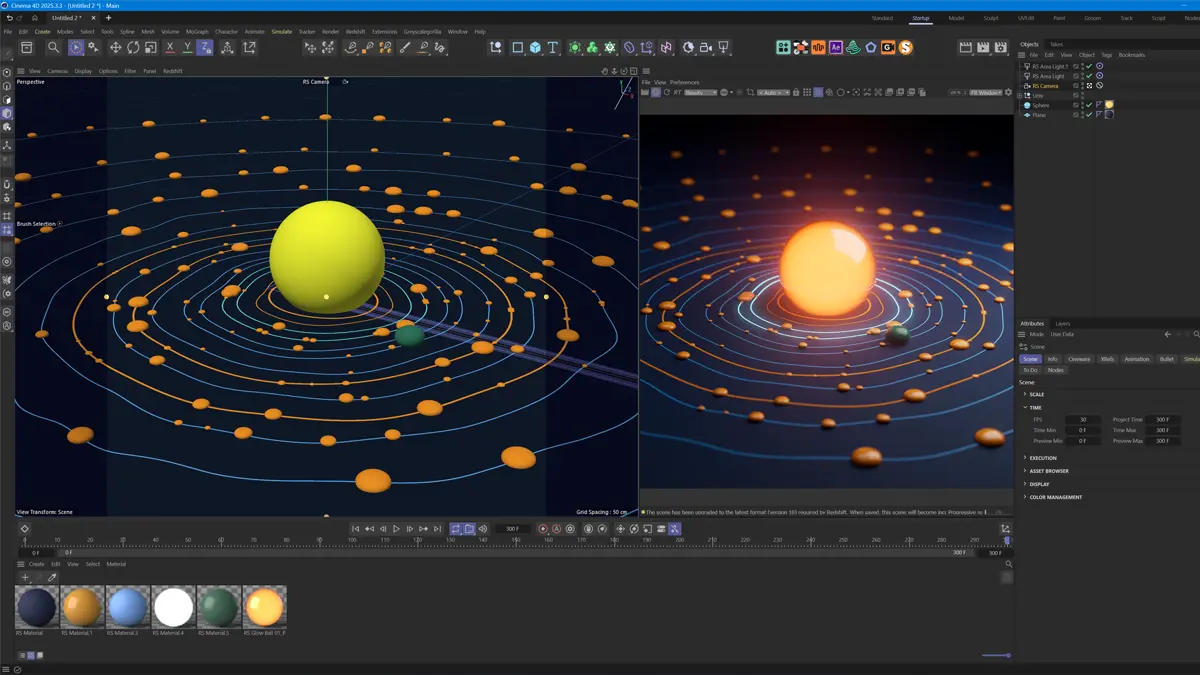Activate the Live Selection tool icon
This screenshot has width=1200, height=675.
coord(76,47)
